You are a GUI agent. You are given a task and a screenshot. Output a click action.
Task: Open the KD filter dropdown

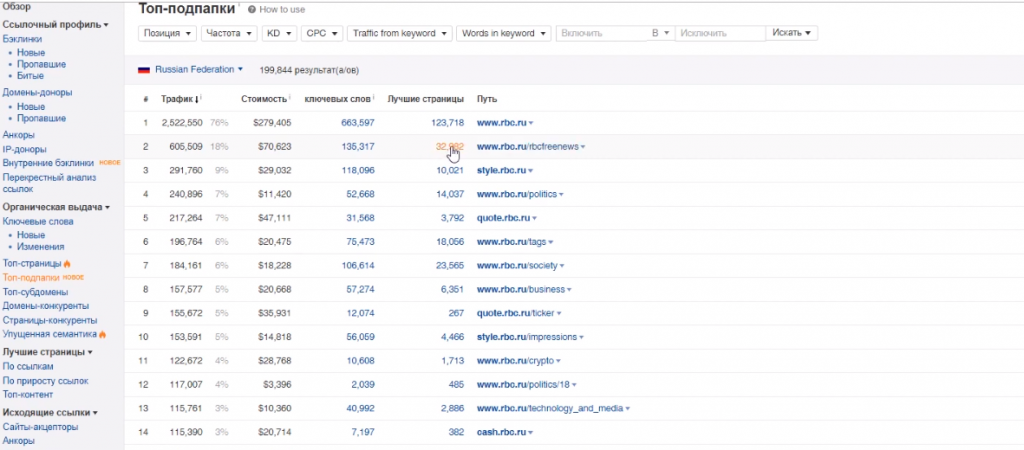point(280,33)
